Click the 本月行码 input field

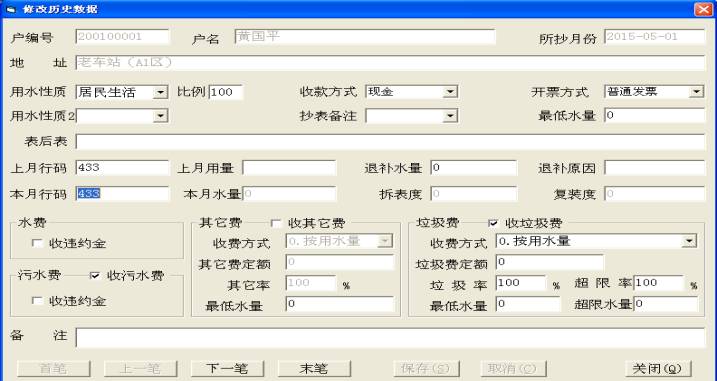(x=123, y=194)
